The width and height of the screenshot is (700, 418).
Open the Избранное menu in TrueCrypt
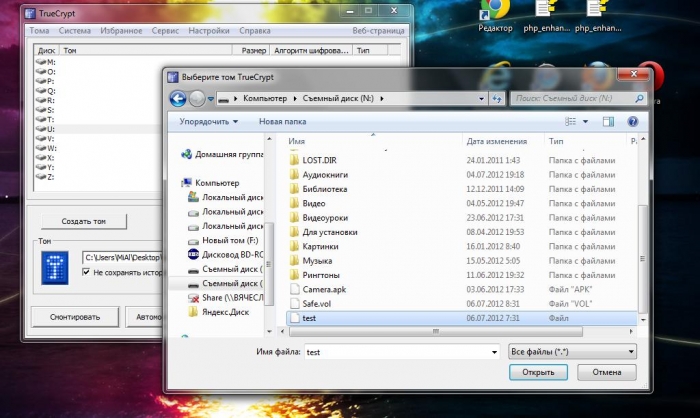(x=122, y=31)
